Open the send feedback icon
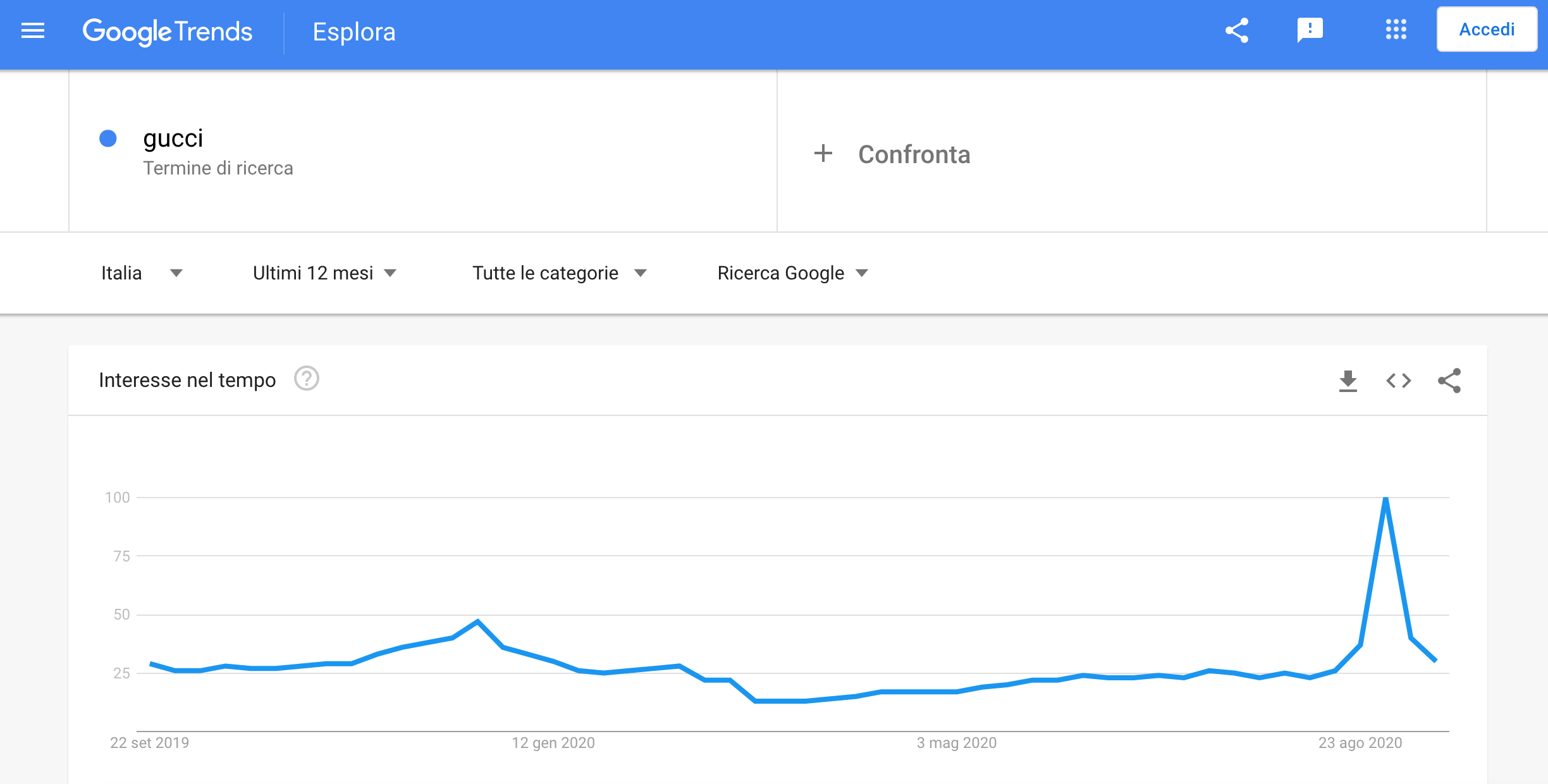Viewport: 1548px width, 784px height. click(x=1310, y=30)
